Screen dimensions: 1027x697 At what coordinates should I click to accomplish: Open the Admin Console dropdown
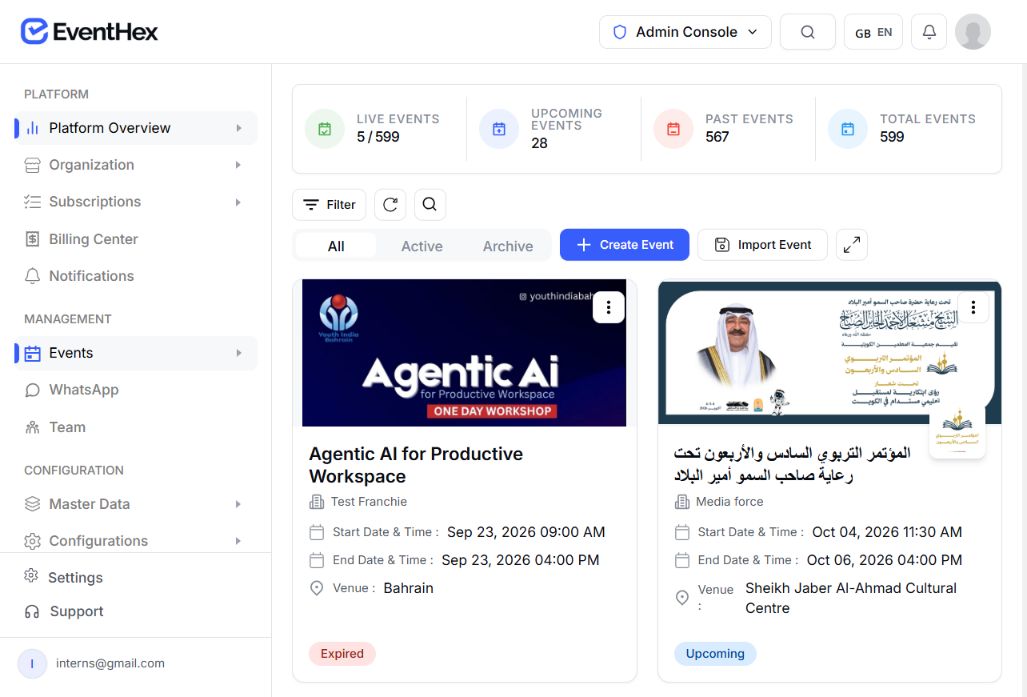click(x=685, y=32)
